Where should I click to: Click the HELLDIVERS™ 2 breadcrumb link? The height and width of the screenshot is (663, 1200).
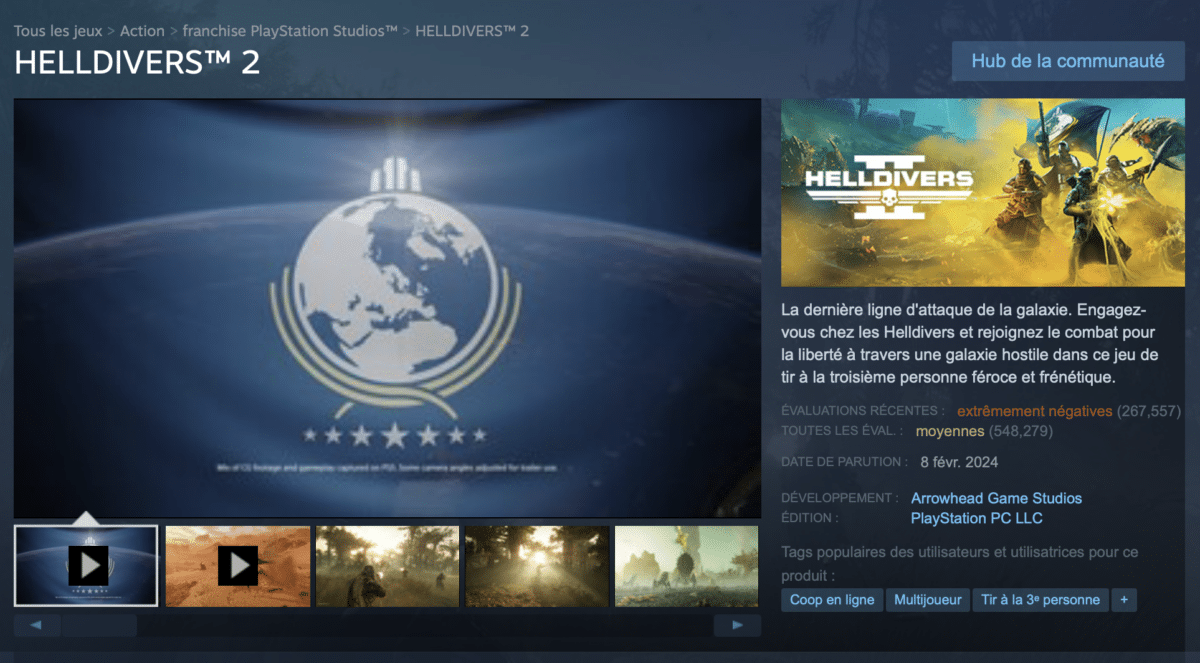472,31
